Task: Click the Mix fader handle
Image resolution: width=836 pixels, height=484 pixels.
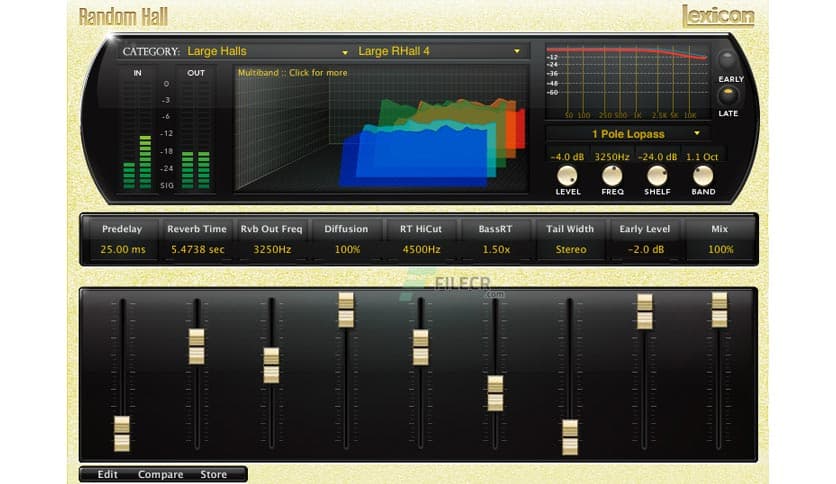Action: [719, 310]
